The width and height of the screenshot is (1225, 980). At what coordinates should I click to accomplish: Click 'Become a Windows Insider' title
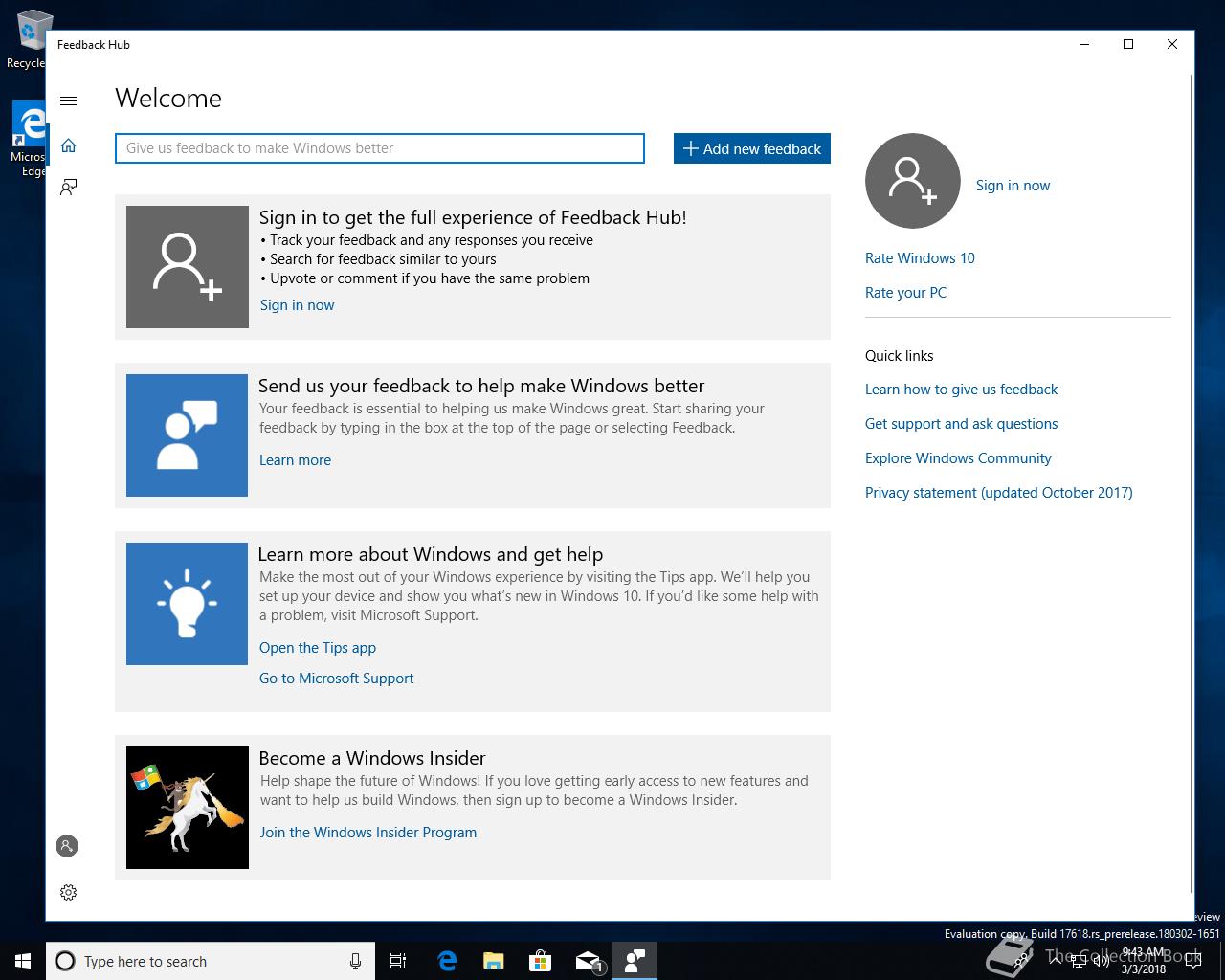tap(372, 758)
